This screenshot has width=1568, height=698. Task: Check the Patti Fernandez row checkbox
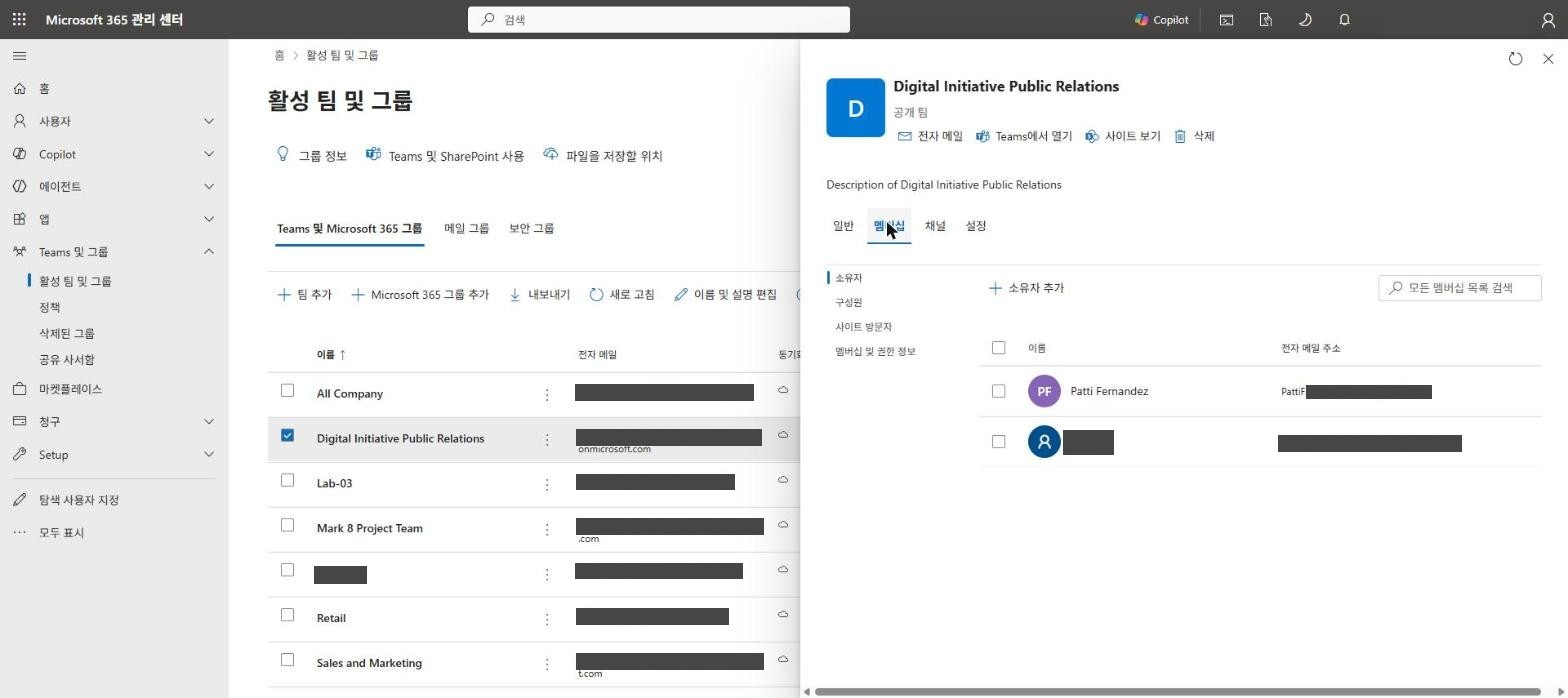point(998,391)
